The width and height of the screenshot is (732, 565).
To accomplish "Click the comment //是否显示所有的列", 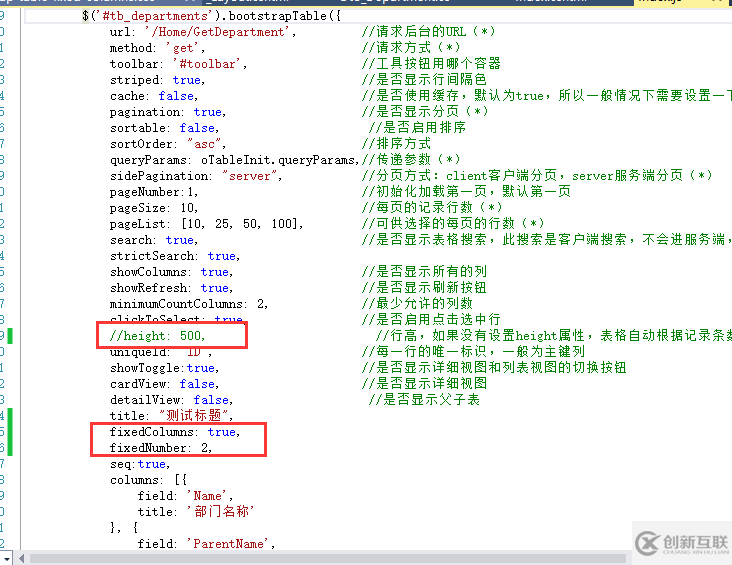I will [x=424, y=272].
